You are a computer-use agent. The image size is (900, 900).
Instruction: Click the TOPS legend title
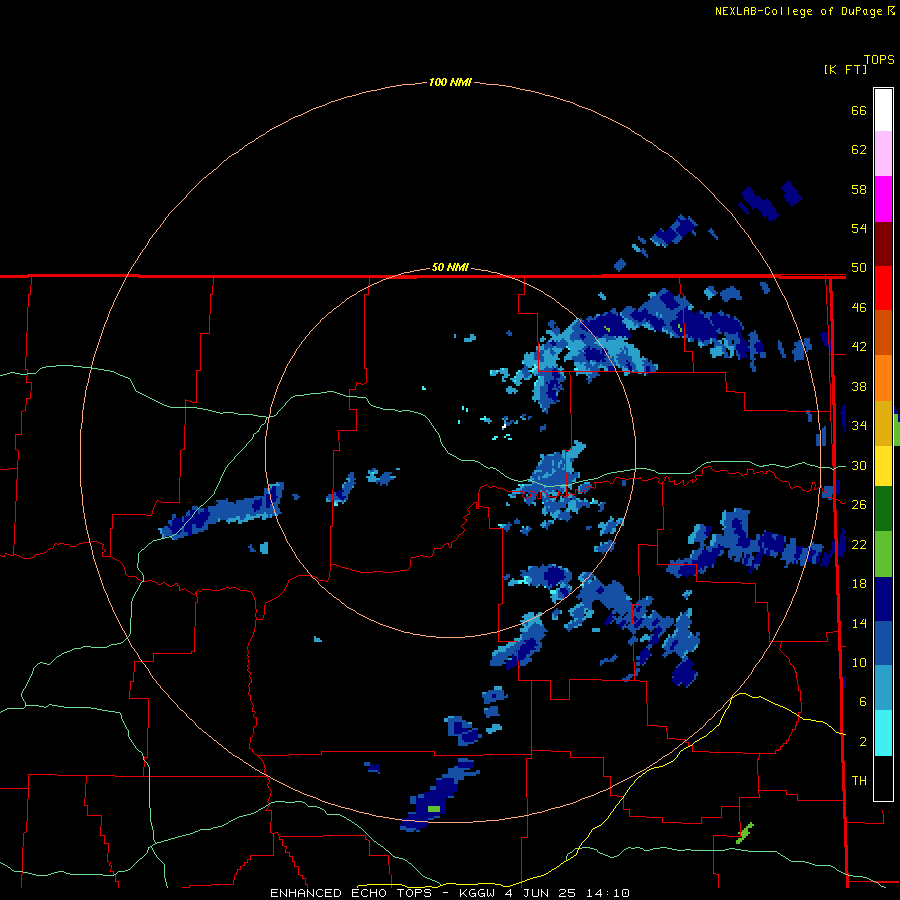pos(879,60)
